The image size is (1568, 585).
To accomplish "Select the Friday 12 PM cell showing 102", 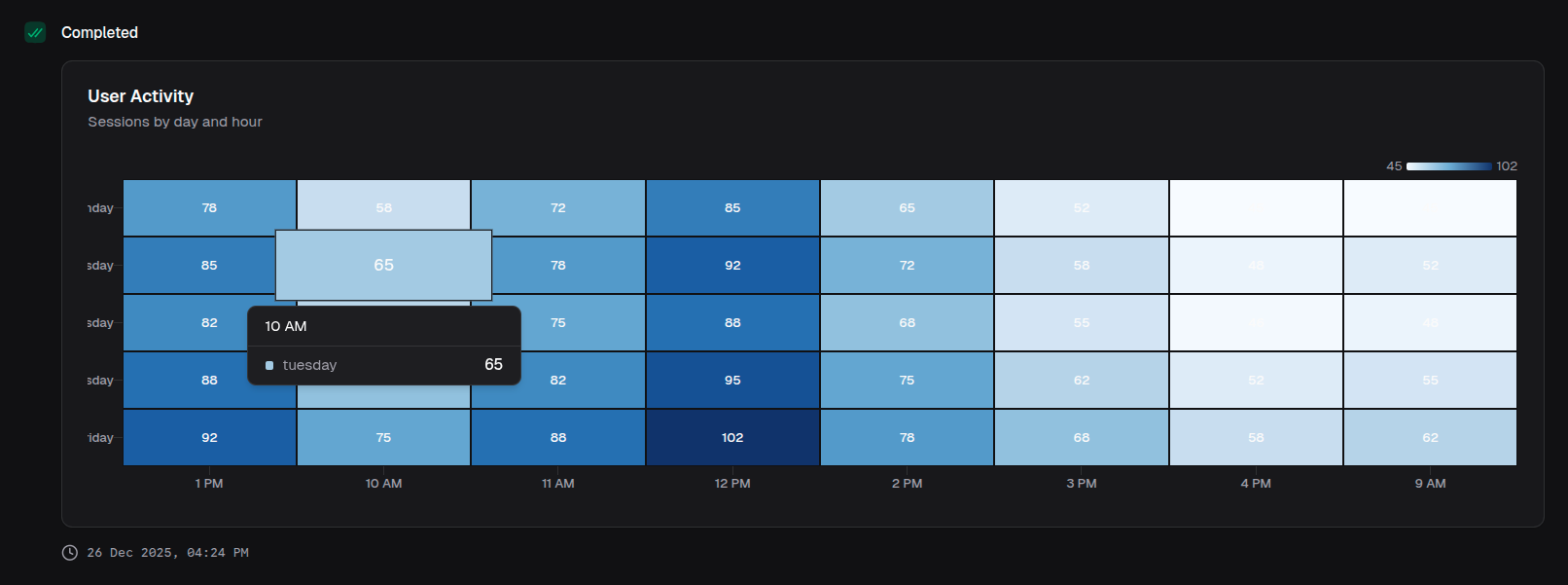I will click(x=732, y=438).
